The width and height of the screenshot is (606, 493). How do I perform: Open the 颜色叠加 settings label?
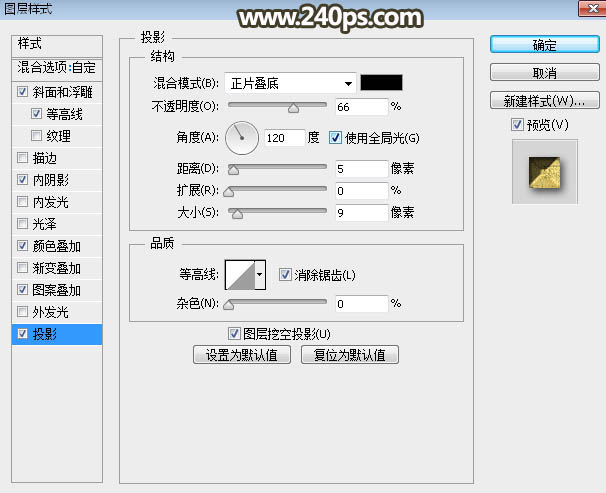(x=56, y=246)
